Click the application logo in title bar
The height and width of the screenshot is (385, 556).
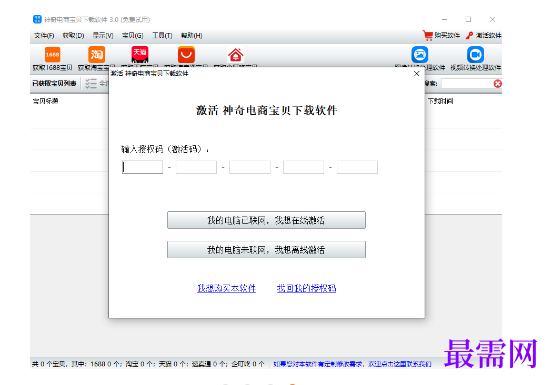[x=37, y=19]
